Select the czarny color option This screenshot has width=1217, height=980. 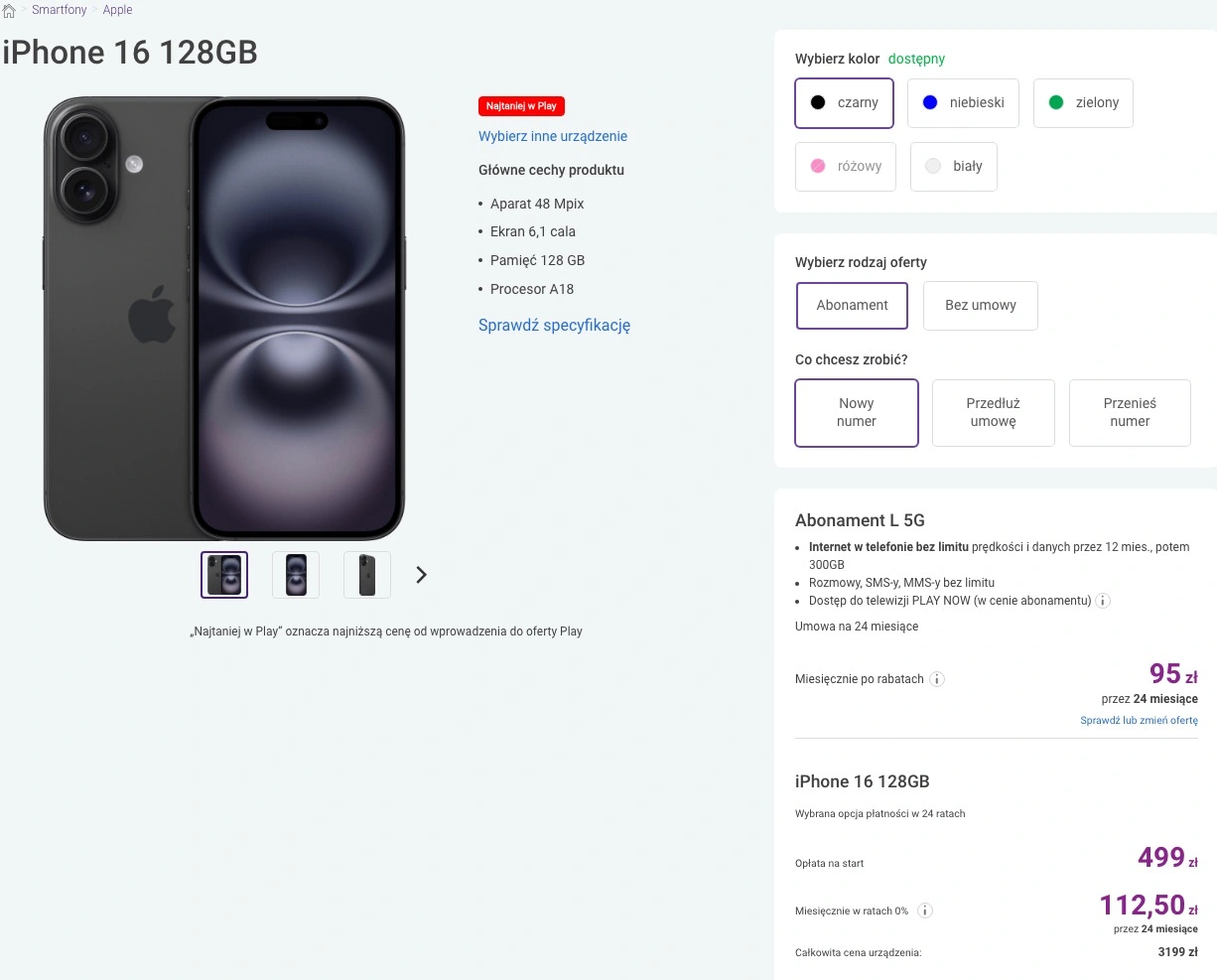coord(845,102)
